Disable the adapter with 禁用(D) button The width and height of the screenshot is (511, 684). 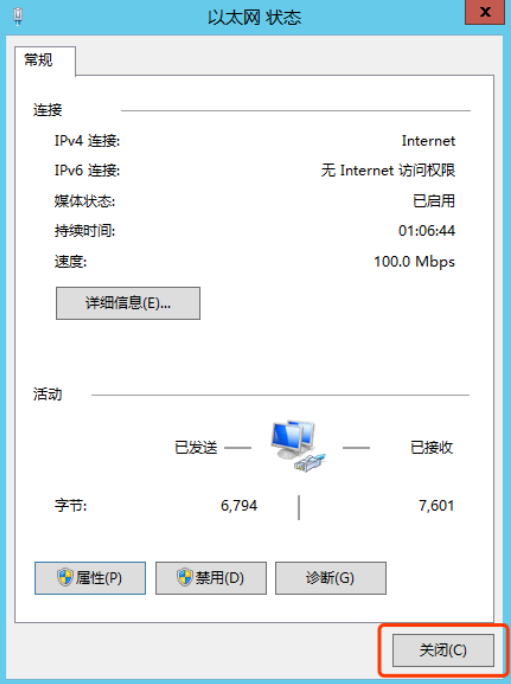[211, 578]
